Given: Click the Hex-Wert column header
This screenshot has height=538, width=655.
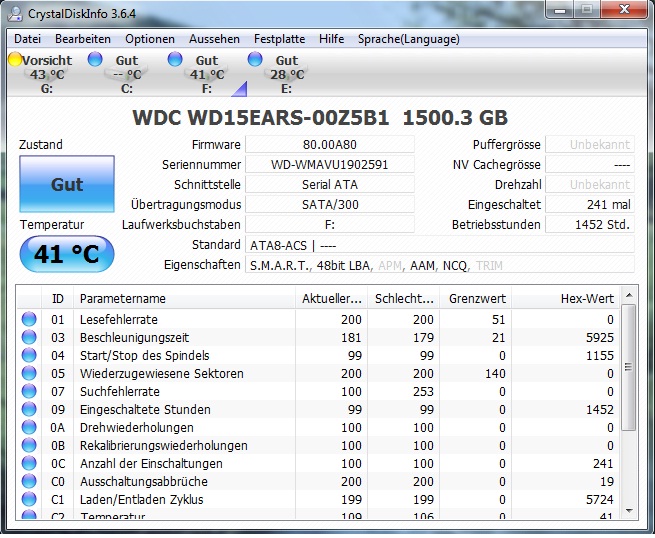Looking at the screenshot, I should (x=566, y=298).
